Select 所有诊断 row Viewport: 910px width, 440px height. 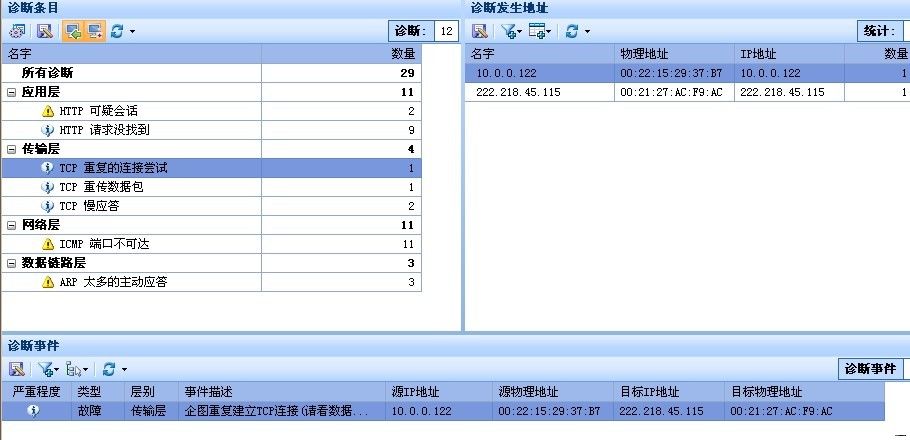pos(211,73)
